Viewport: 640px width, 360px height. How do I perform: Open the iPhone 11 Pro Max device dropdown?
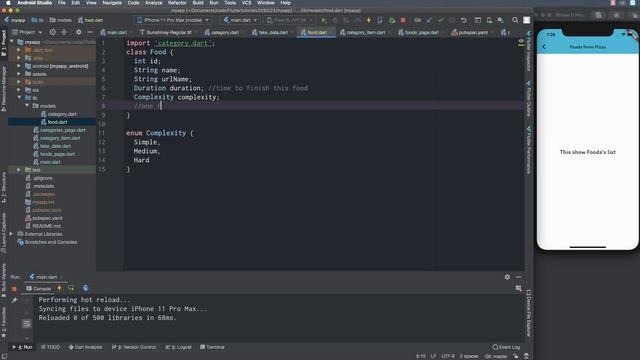click(x=173, y=20)
